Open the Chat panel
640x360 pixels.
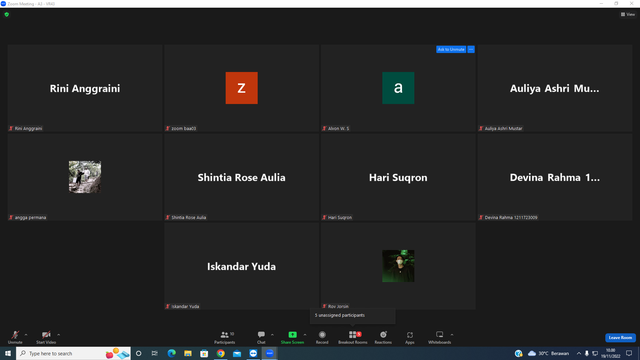pyautogui.click(x=261, y=337)
